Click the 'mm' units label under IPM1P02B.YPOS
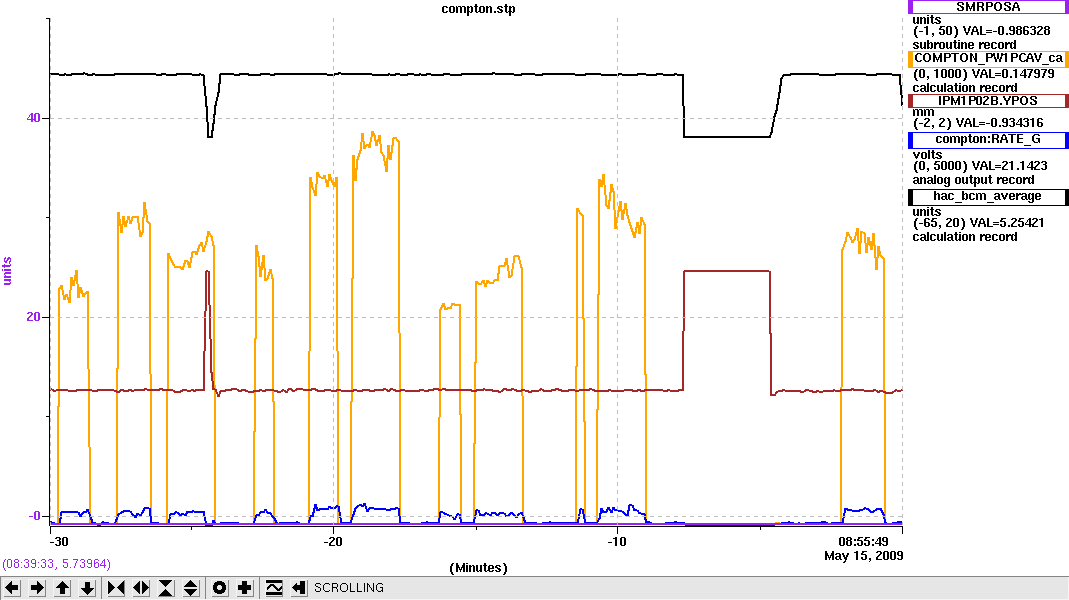 (923, 112)
